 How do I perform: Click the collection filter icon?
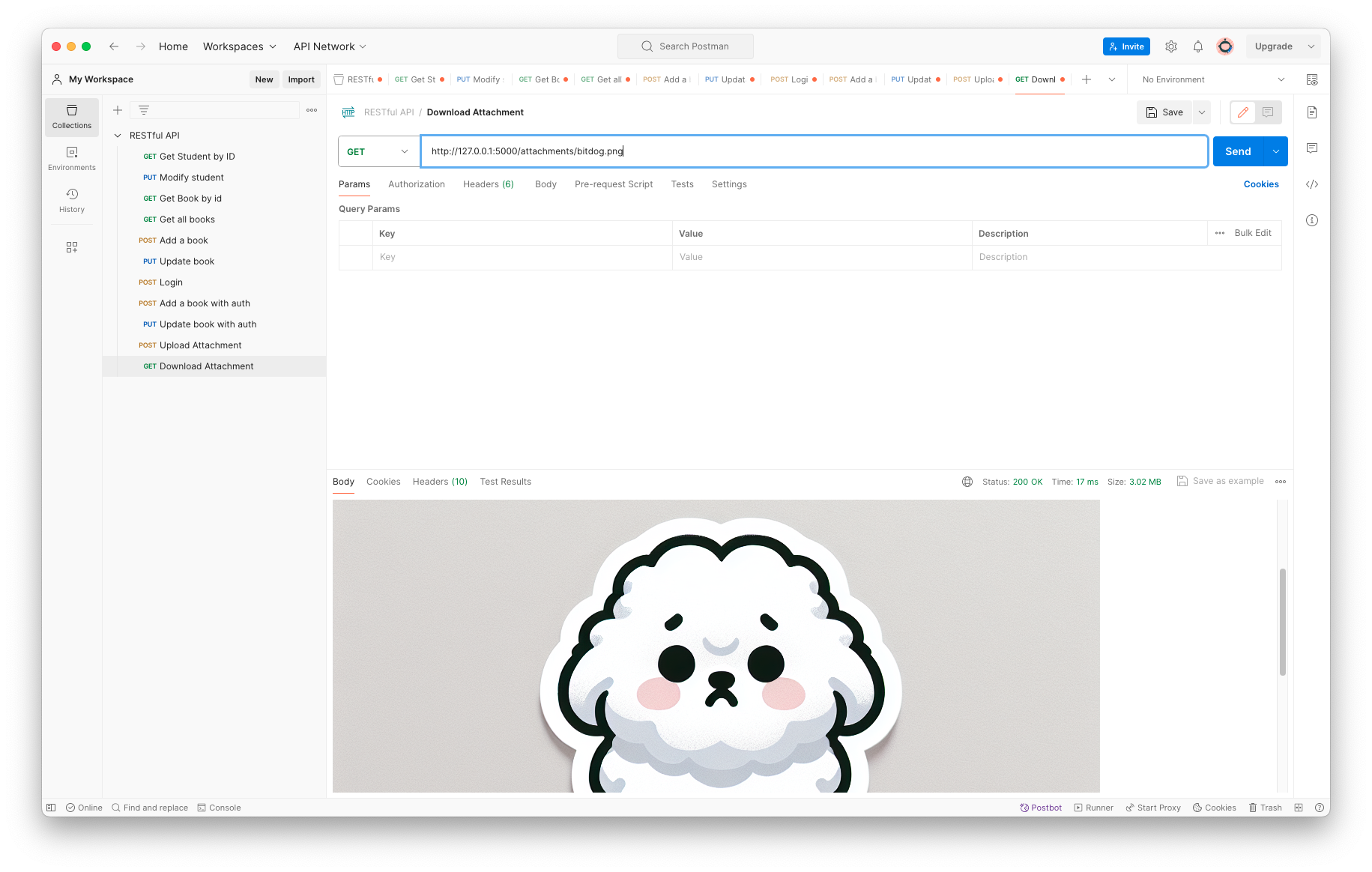(144, 110)
